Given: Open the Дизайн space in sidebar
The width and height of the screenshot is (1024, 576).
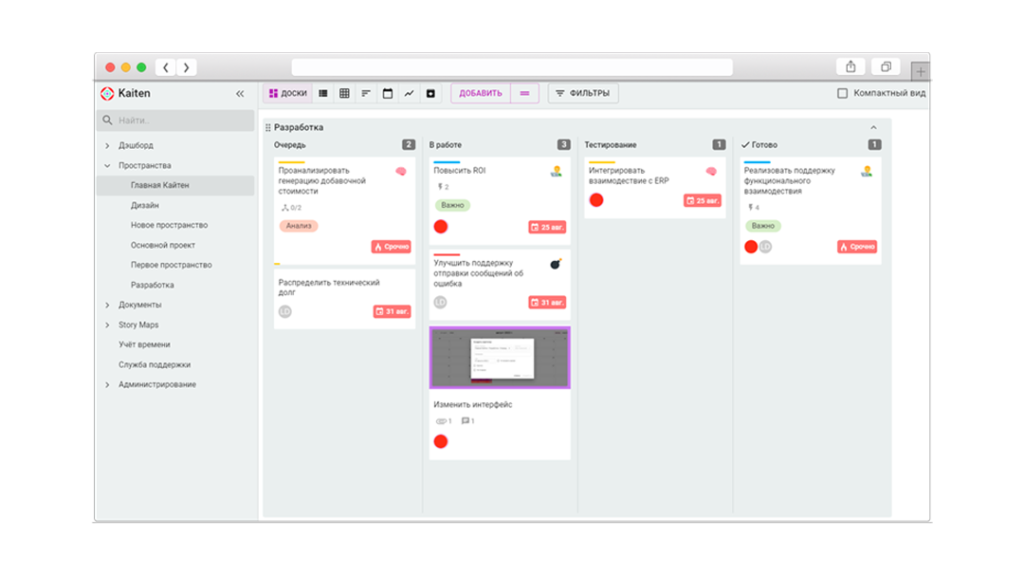Looking at the screenshot, I should pos(145,205).
